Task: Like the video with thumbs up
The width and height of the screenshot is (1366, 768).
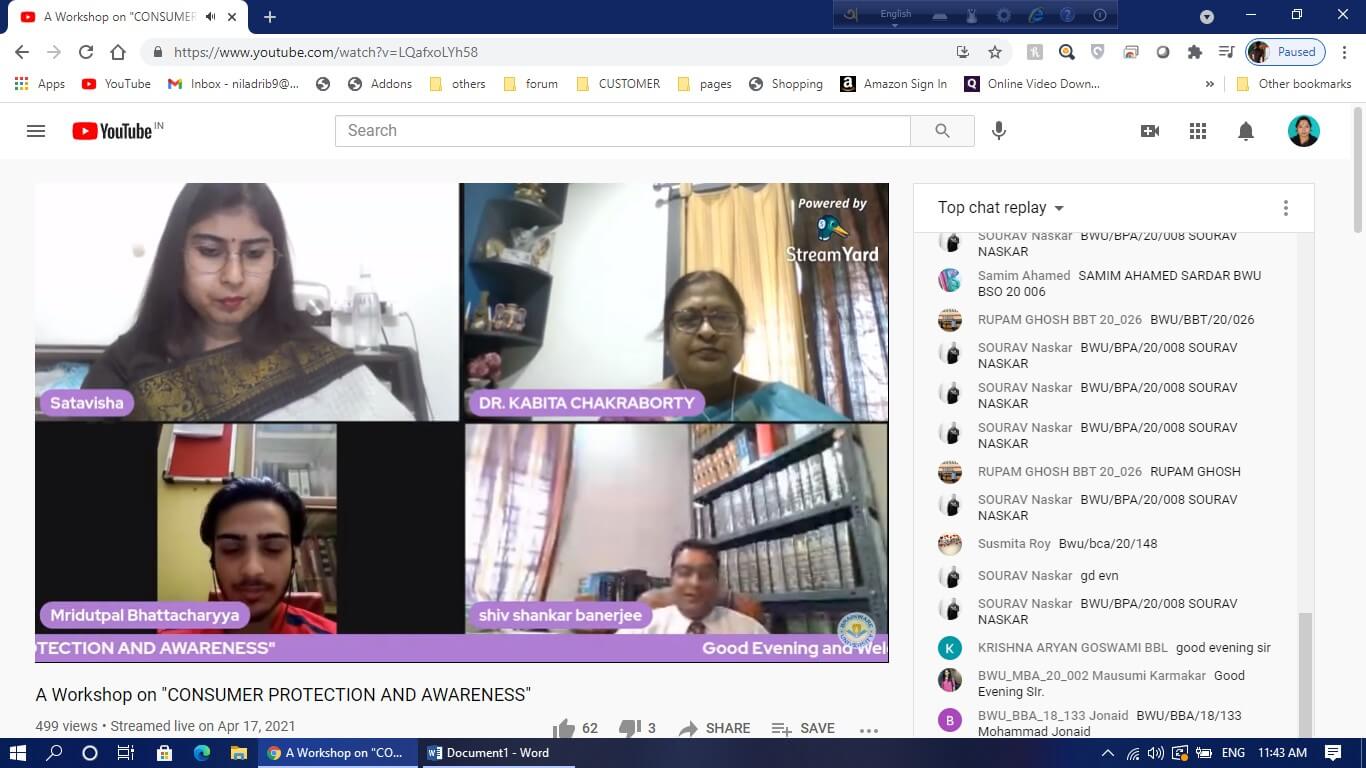Action: pyautogui.click(x=565, y=728)
